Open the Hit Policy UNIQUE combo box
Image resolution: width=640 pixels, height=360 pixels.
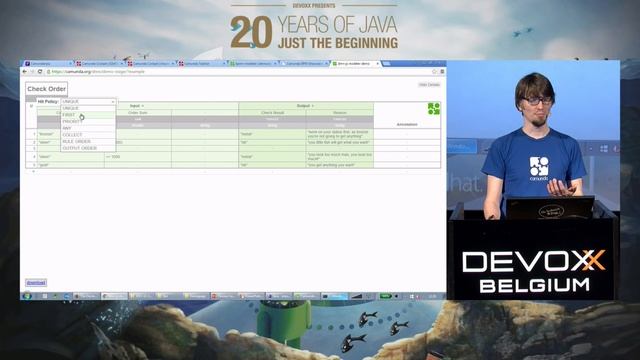click(88, 101)
